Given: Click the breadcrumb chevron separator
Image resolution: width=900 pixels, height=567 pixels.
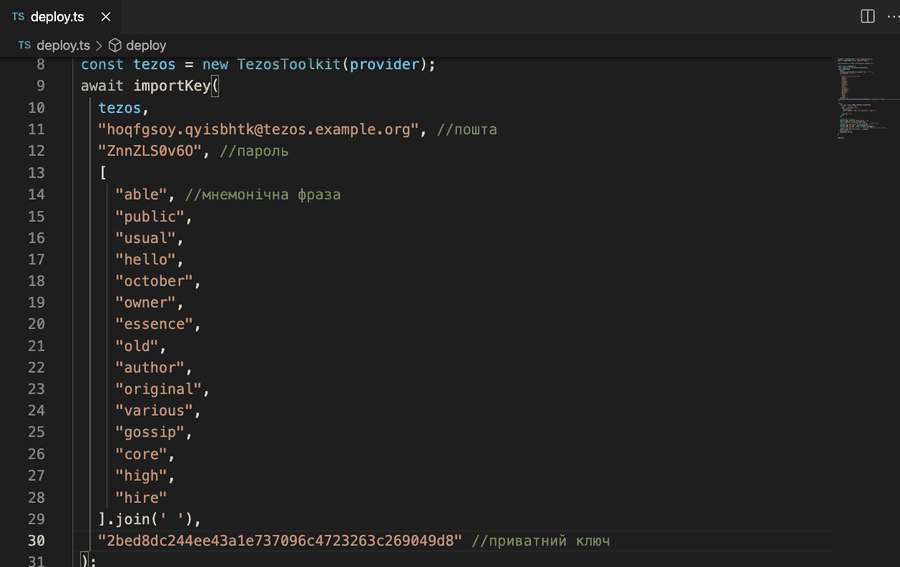Looking at the screenshot, I should [x=99, y=45].
